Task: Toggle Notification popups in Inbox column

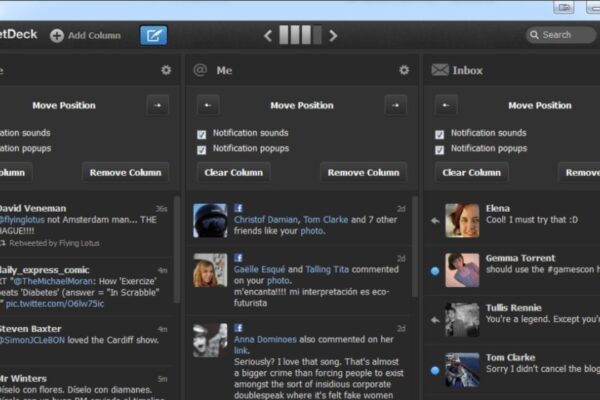Action: pyautogui.click(x=439, y=150)
